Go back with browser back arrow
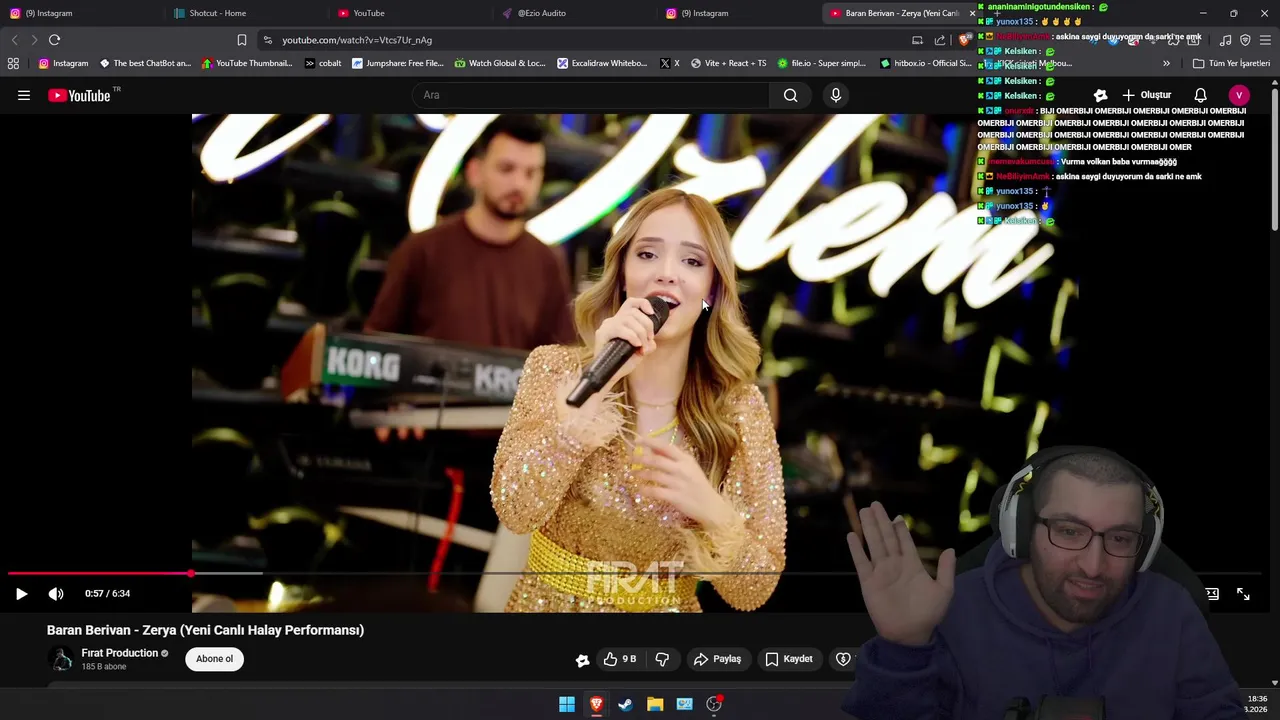 click(x=14, y=40)
